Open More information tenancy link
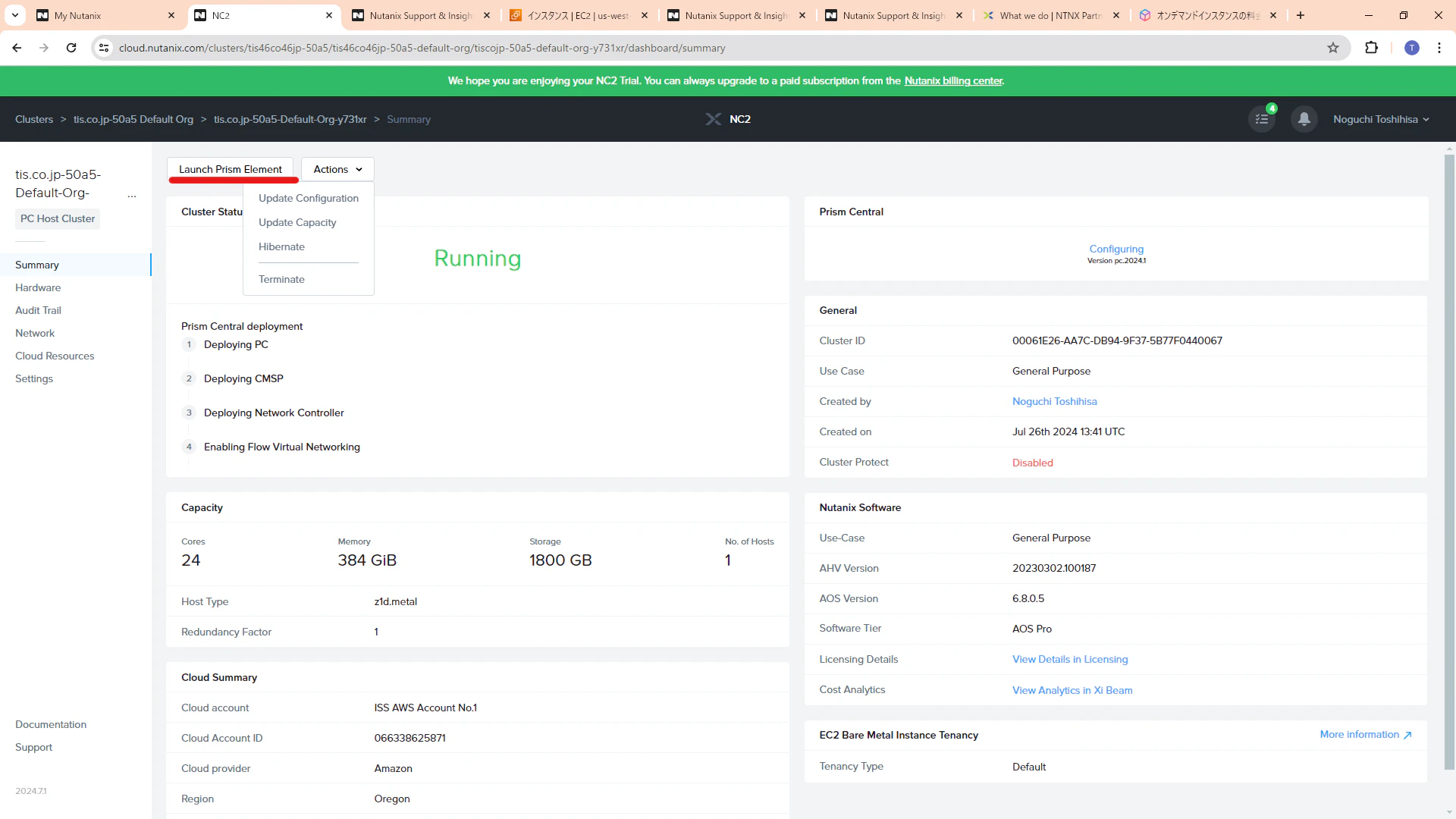The width and height of the screenshot is (1456, 819). tap(1365, 735)
